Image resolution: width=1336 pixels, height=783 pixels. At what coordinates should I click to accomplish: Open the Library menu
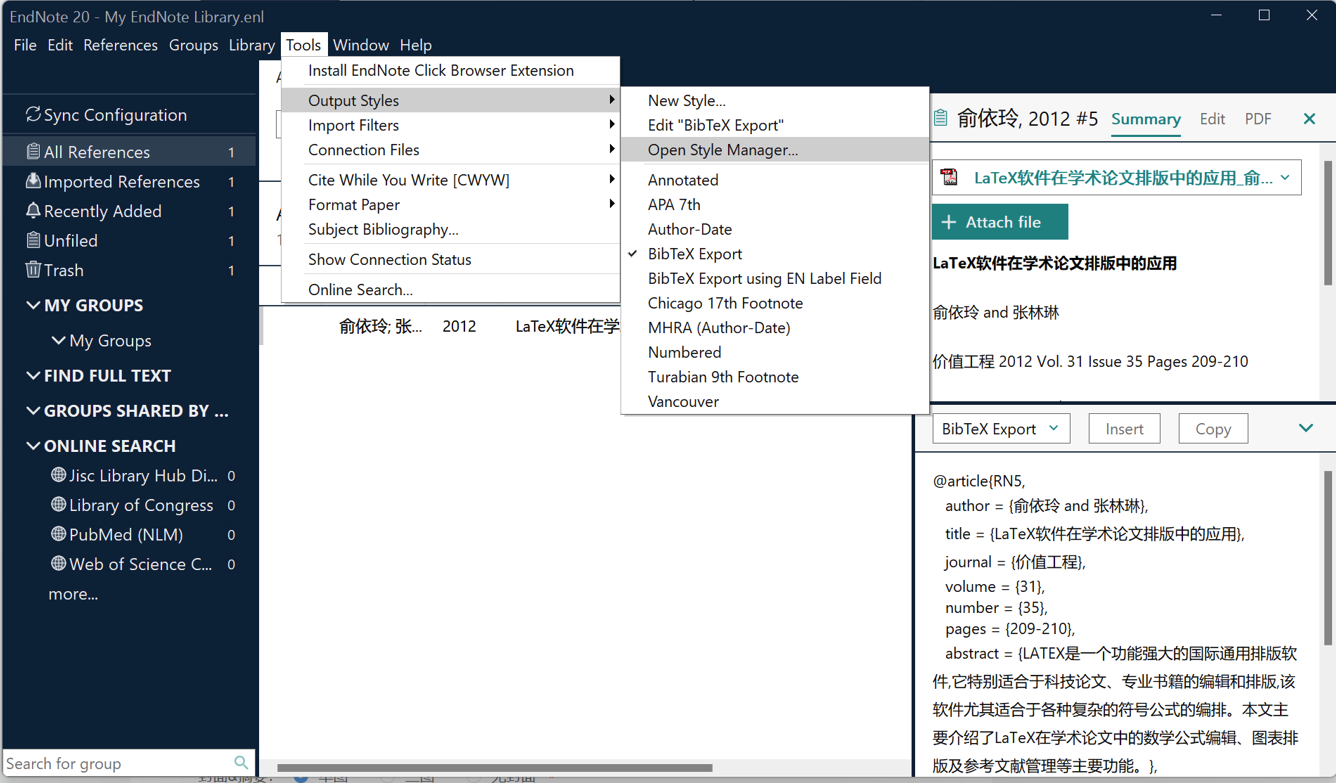pyautogui.click(x=251, y=45)
